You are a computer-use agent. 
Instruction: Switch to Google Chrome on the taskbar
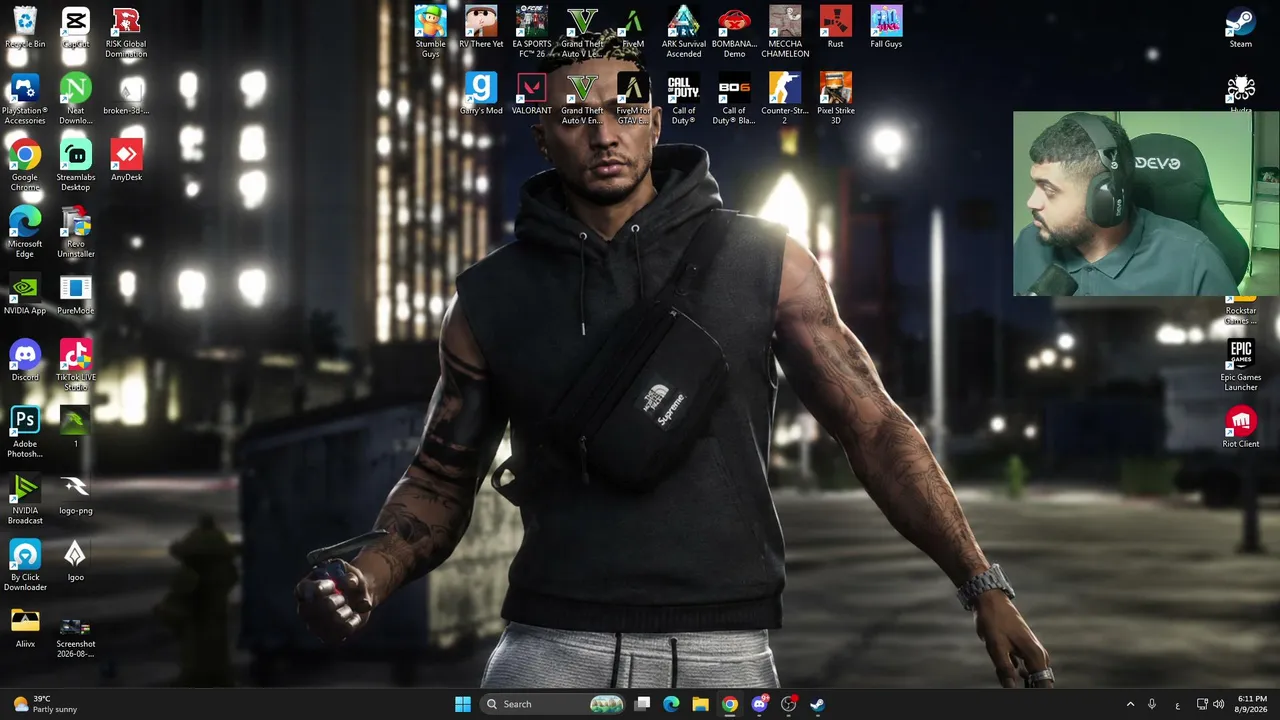(x=730, y=704)
